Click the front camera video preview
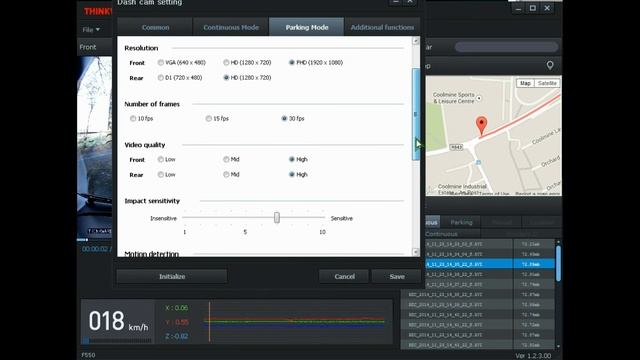The width and height of the screenshot is (640, 360). pyautogui.click(x=95, y=147)
